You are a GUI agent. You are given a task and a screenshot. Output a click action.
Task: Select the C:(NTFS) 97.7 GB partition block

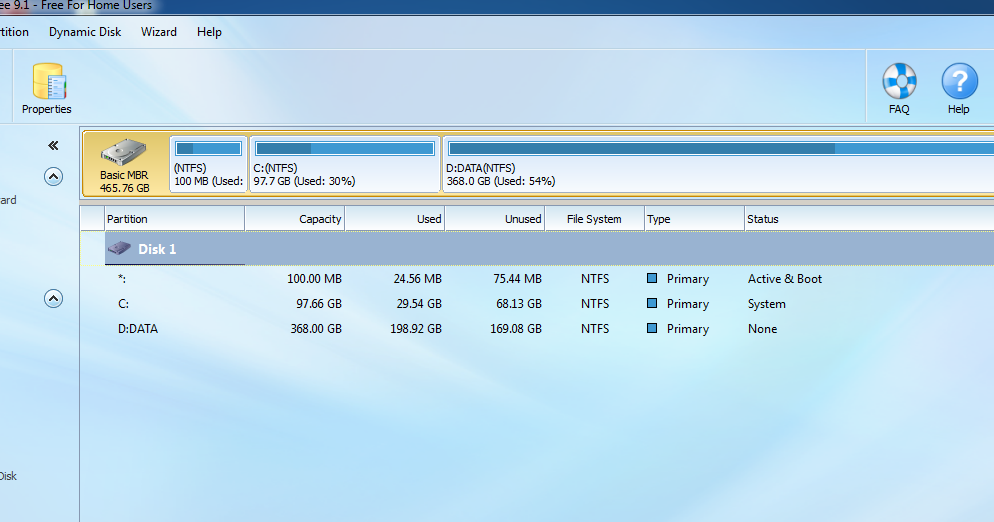coord(345,164)
